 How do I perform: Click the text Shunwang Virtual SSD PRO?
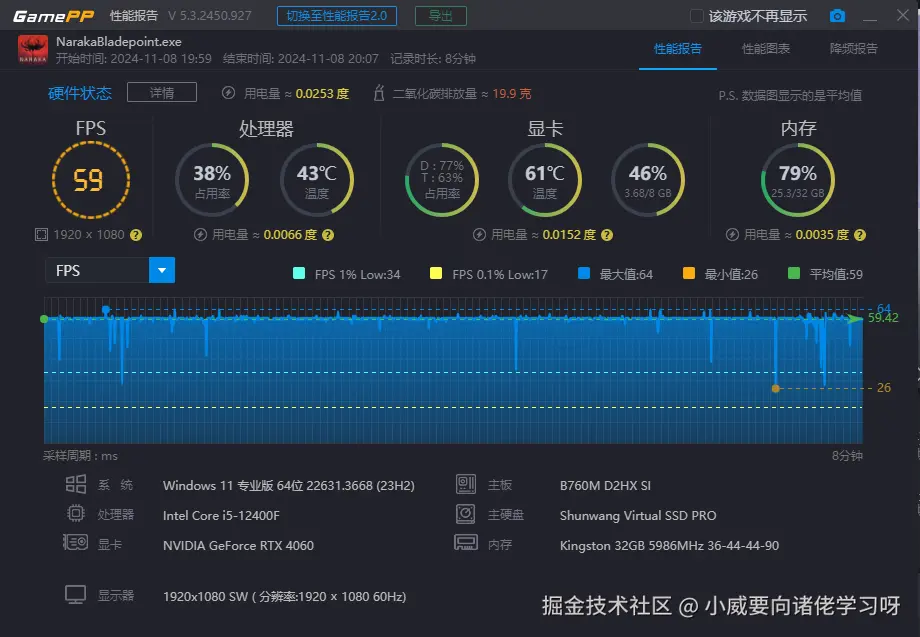coord(638,516)
